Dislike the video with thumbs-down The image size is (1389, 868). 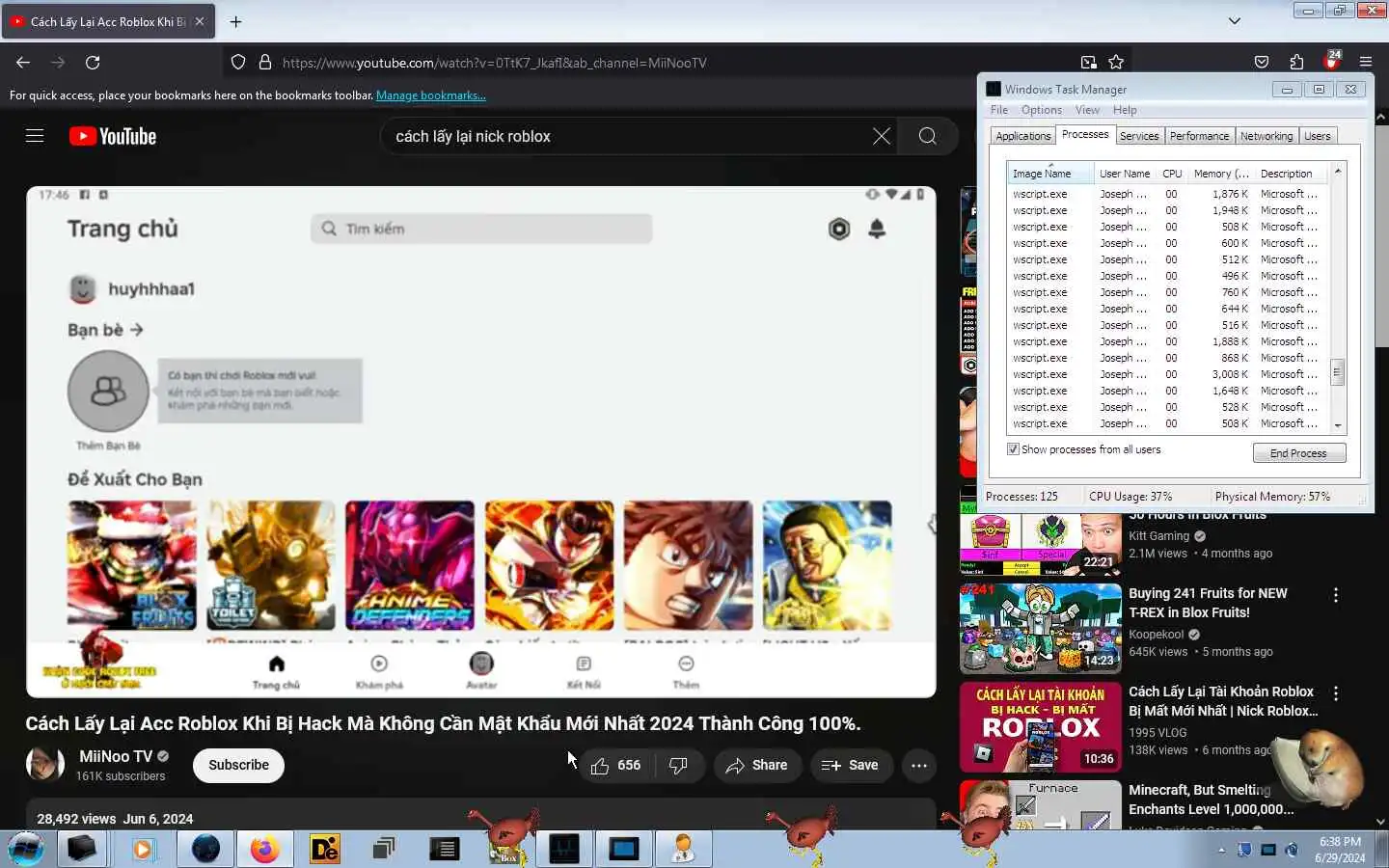click(678, 765)
